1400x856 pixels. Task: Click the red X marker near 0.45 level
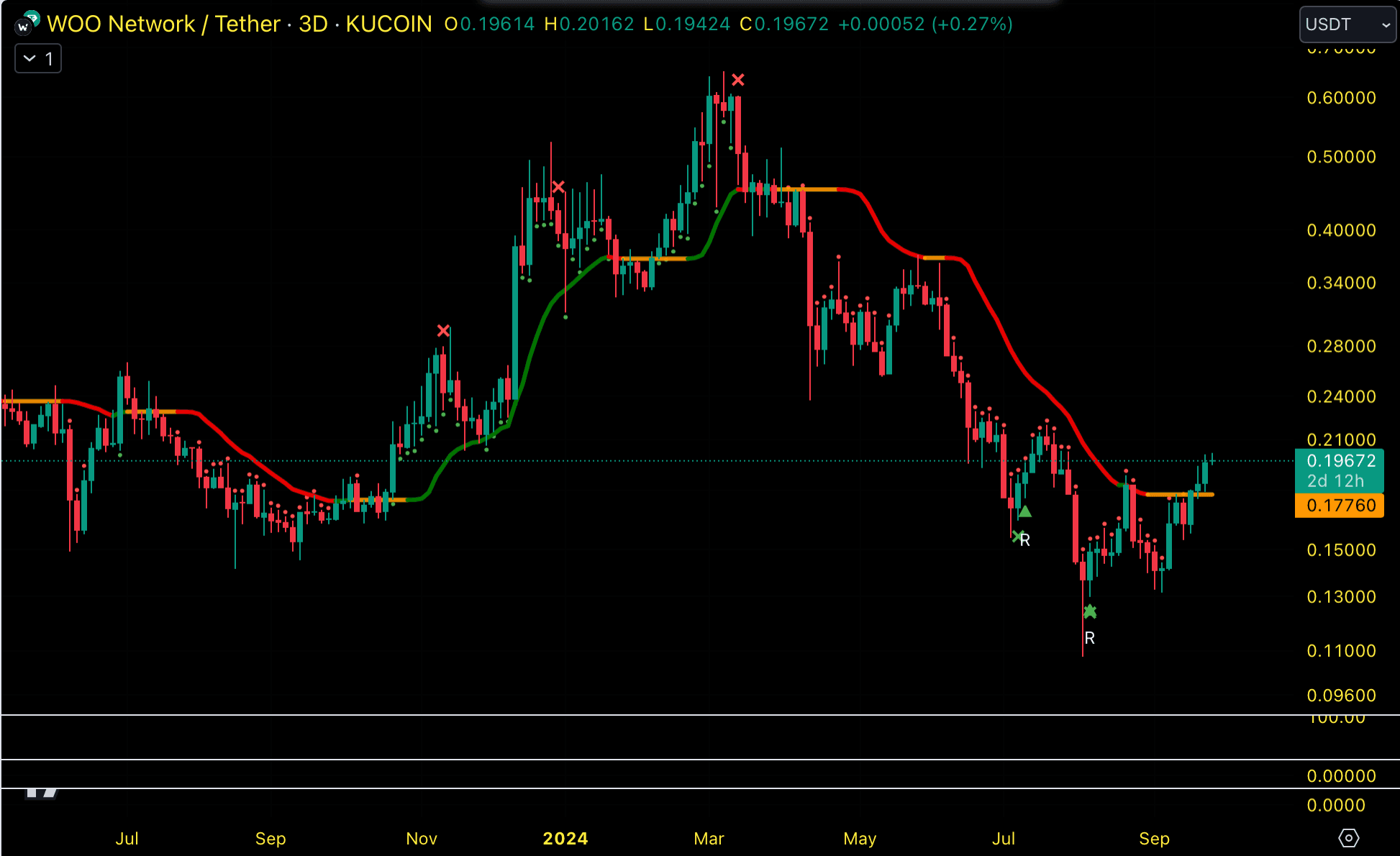[558, 187]
